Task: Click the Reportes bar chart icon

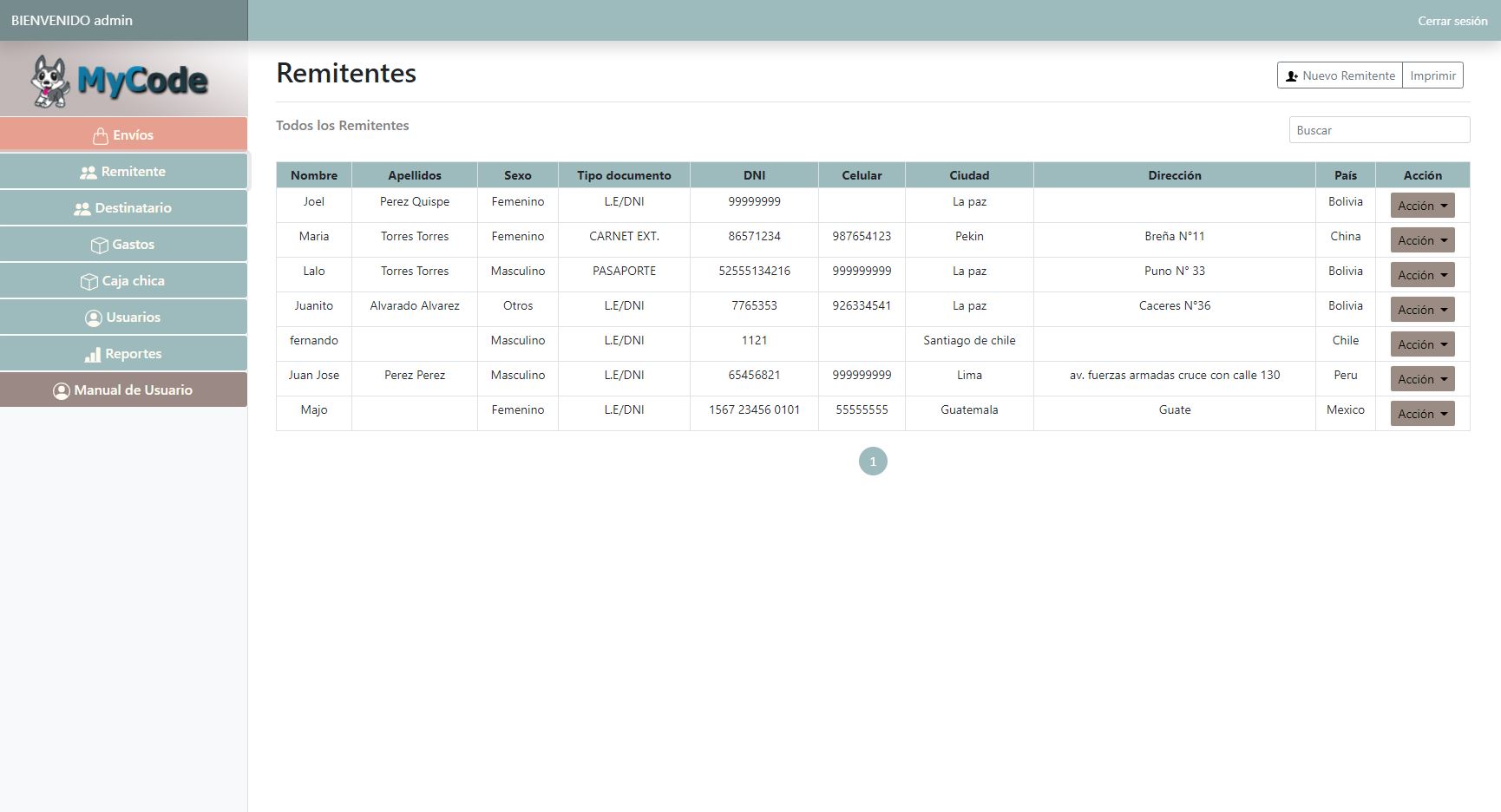Action: coord(92,355)
